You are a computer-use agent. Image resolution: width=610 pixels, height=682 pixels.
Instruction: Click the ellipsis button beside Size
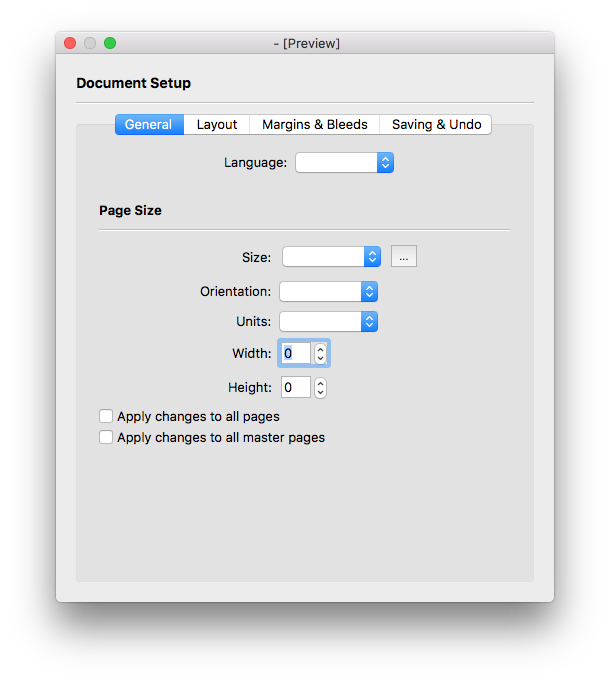(x=403, y=257)
